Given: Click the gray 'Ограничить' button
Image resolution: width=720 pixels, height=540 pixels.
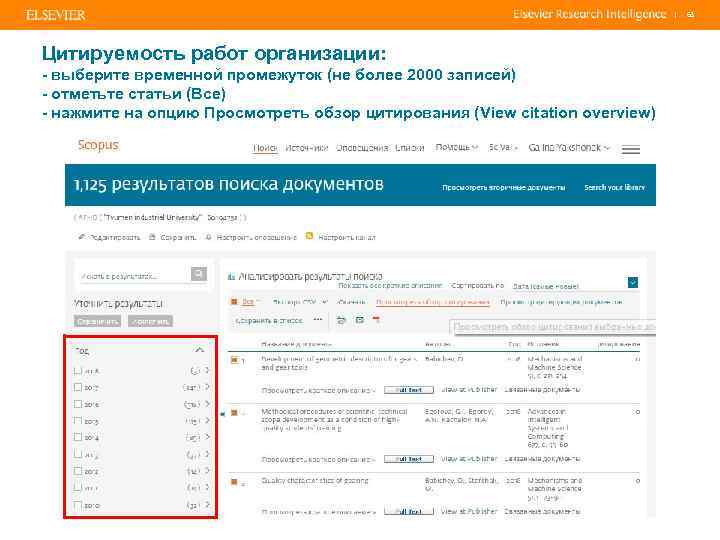Looking at the screenshot, I should 97,321.
